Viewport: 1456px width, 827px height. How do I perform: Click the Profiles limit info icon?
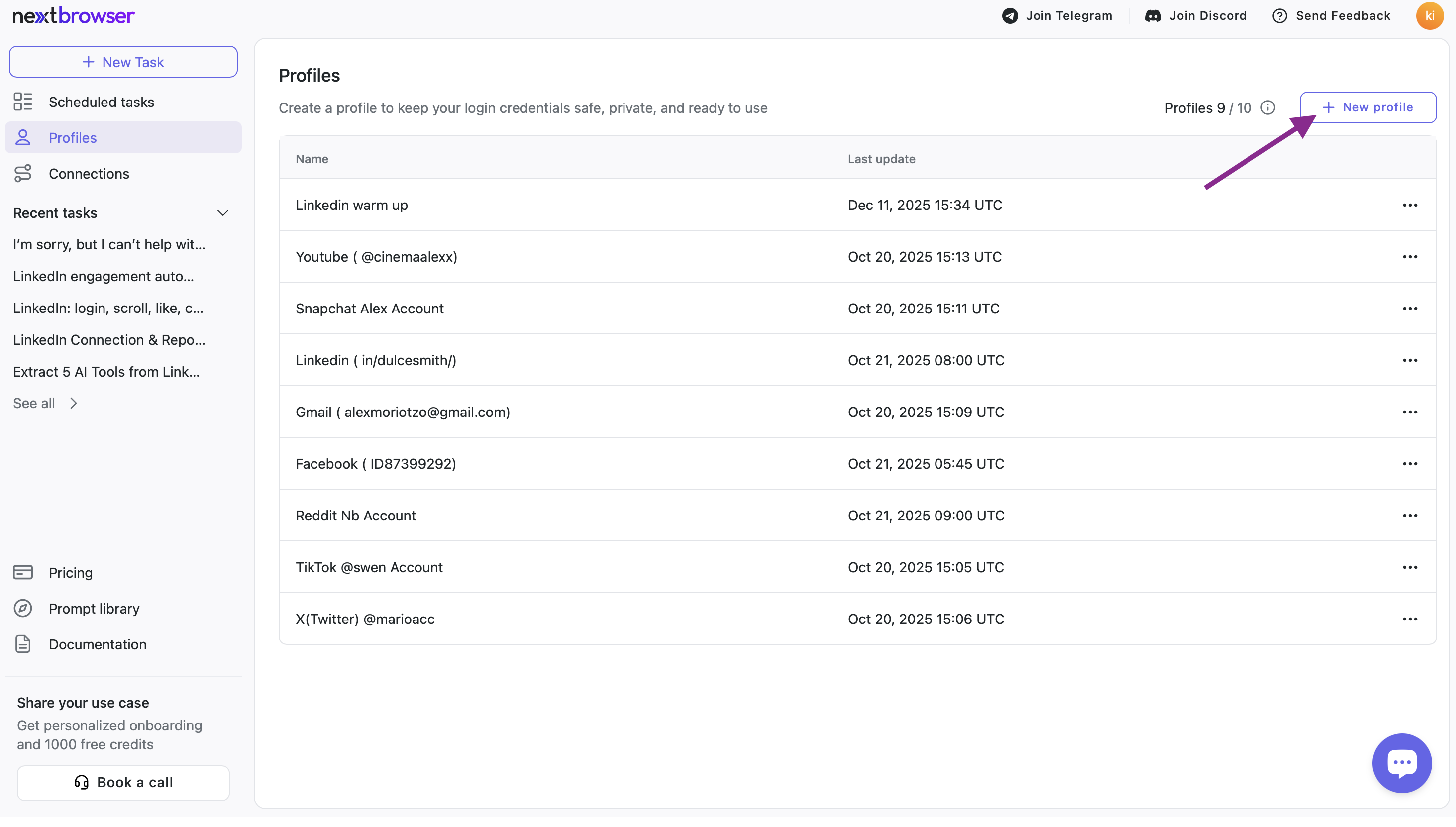tap(1267, 108)
